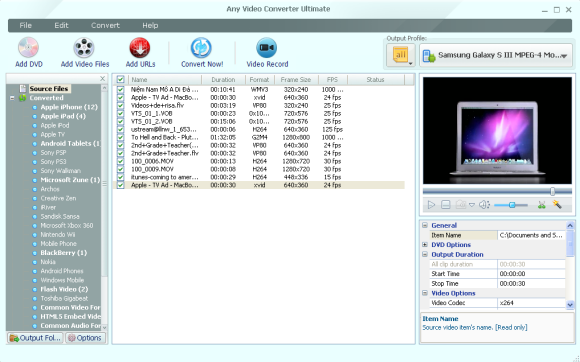Sort the list by the Duration column
This screenshot has width=580, height=362.
point(223,79)
